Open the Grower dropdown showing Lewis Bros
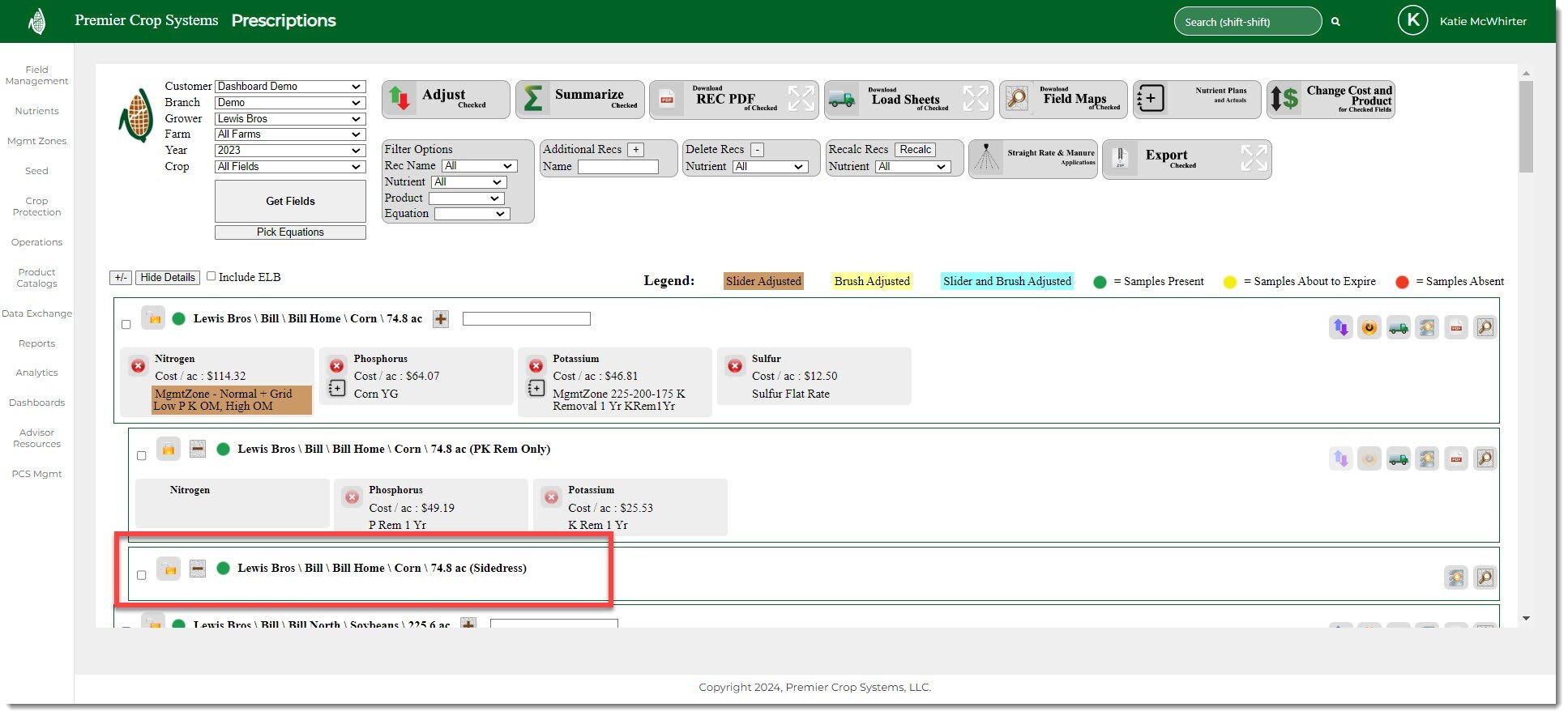This screenshot has height=716, width=1568. pyautogui.click(x=289, y=118)
